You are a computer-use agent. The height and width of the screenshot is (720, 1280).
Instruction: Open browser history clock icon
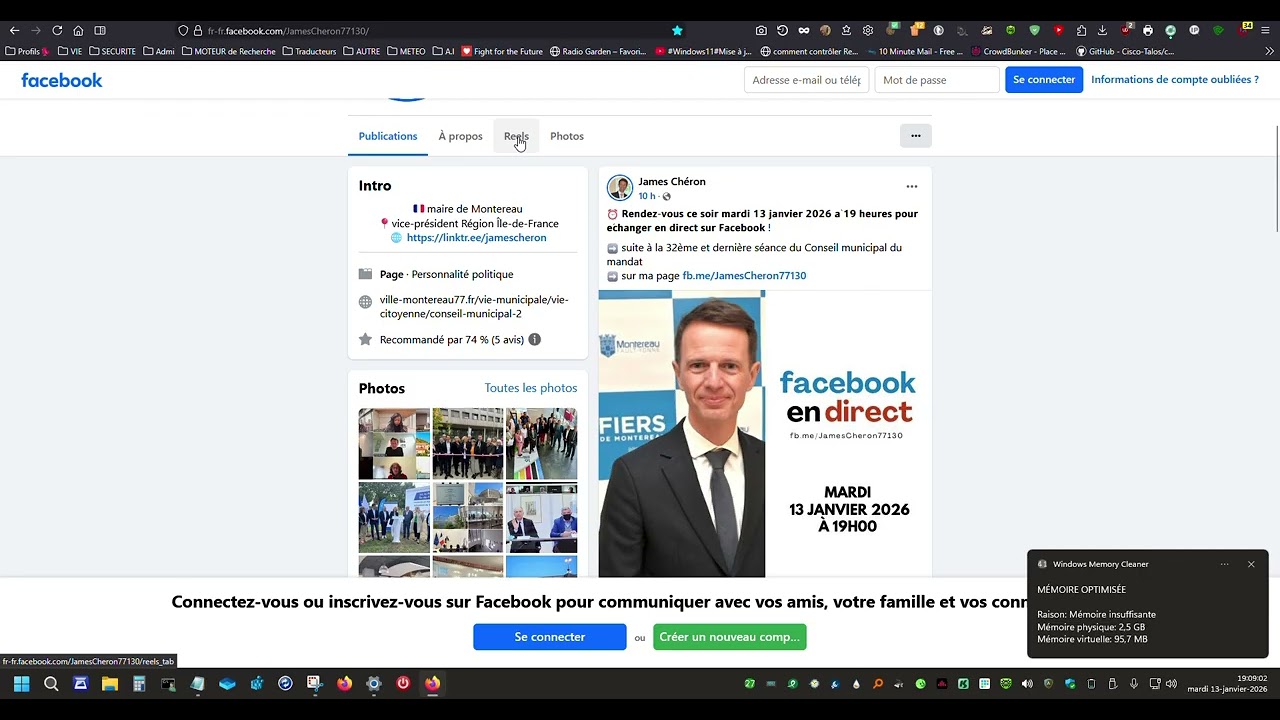[x=782, y=31]
